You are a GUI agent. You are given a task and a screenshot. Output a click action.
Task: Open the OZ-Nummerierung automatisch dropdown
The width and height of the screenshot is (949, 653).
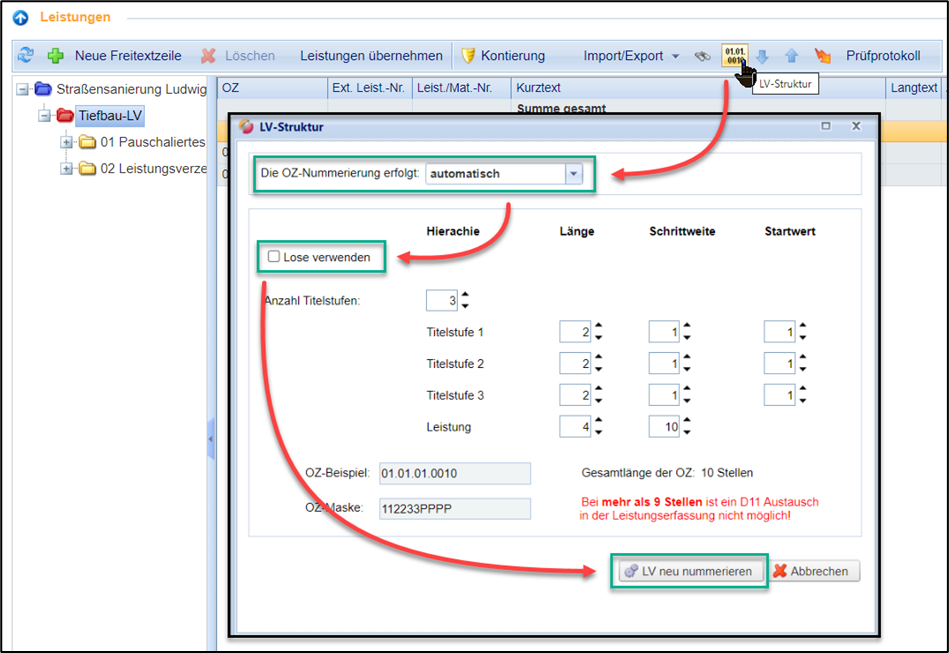click(574, 173)
